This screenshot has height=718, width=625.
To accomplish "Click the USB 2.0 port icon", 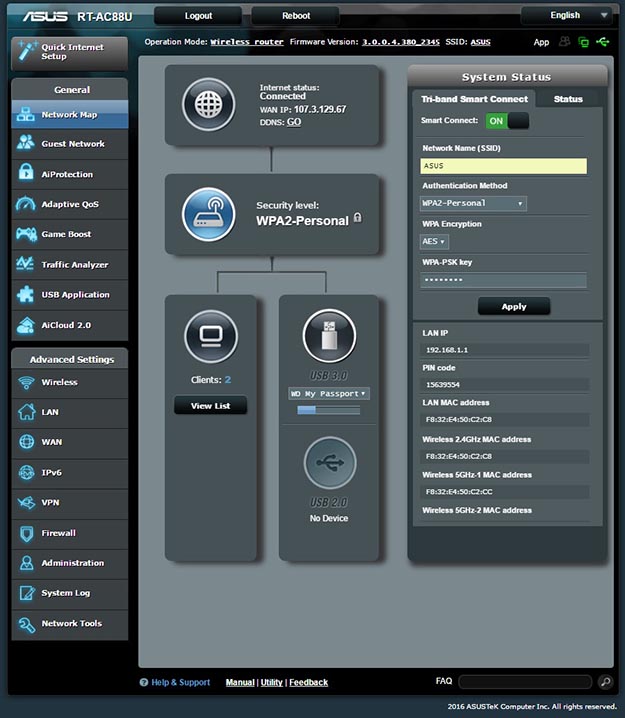I will coord(329,463).
